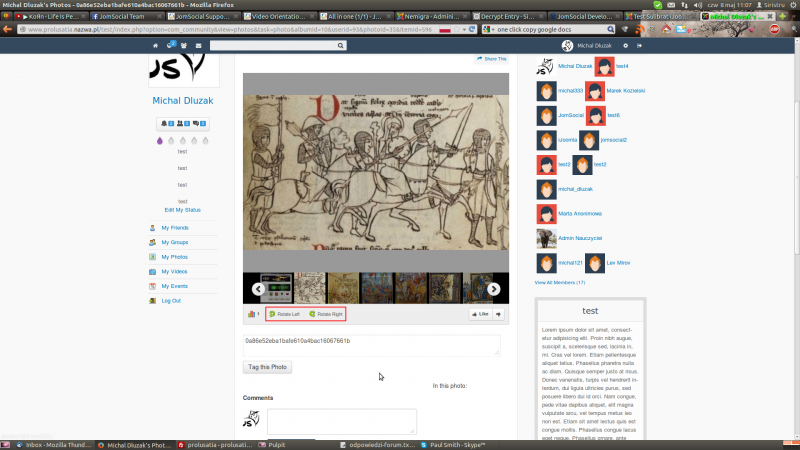Viewport: 800px width, 450px height.
Task: Open Inbox Mozilla Thunderbird taskbar item
Action: point(54,445)
